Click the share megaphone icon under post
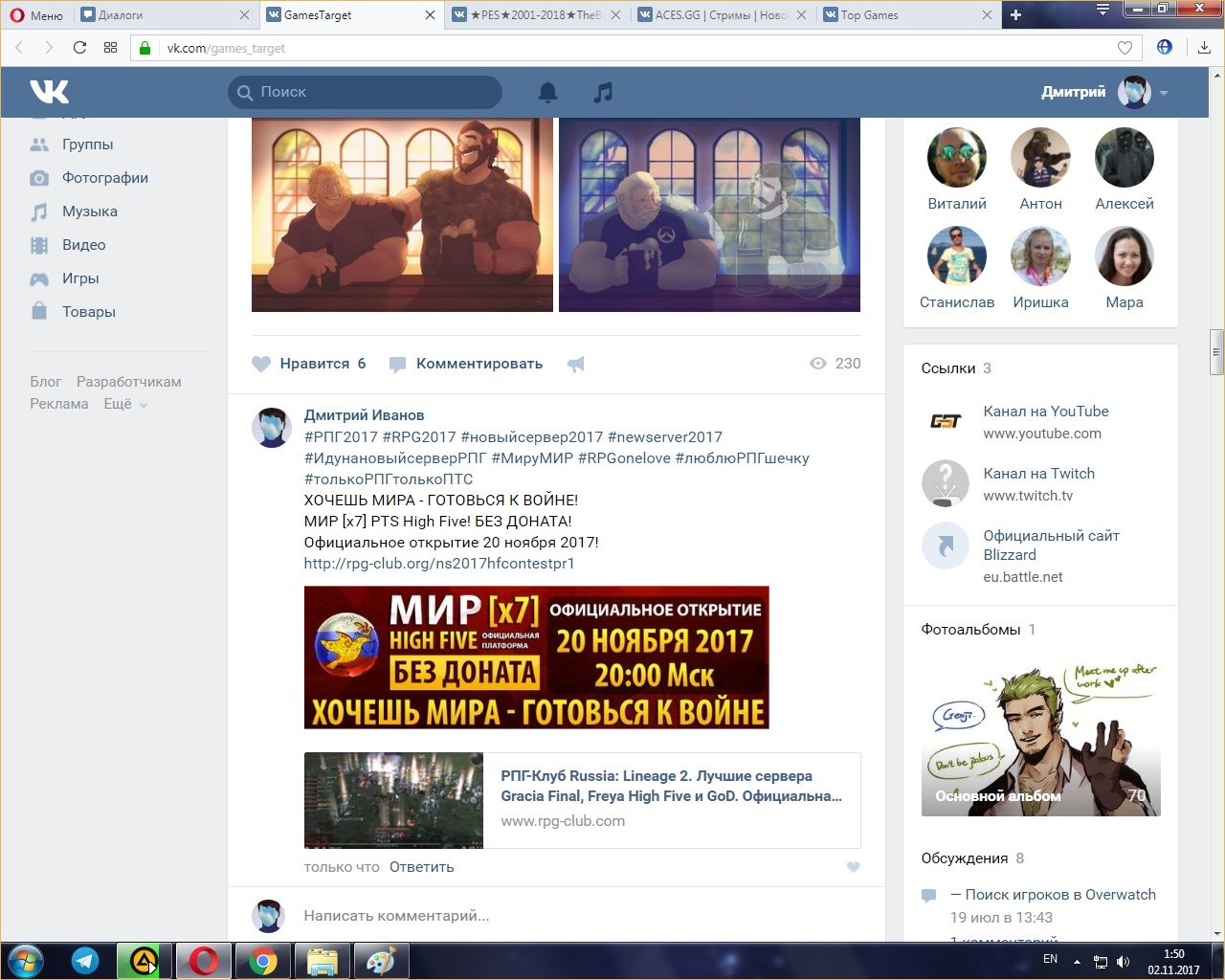The image size is (1225, 980). pos(575,364)
